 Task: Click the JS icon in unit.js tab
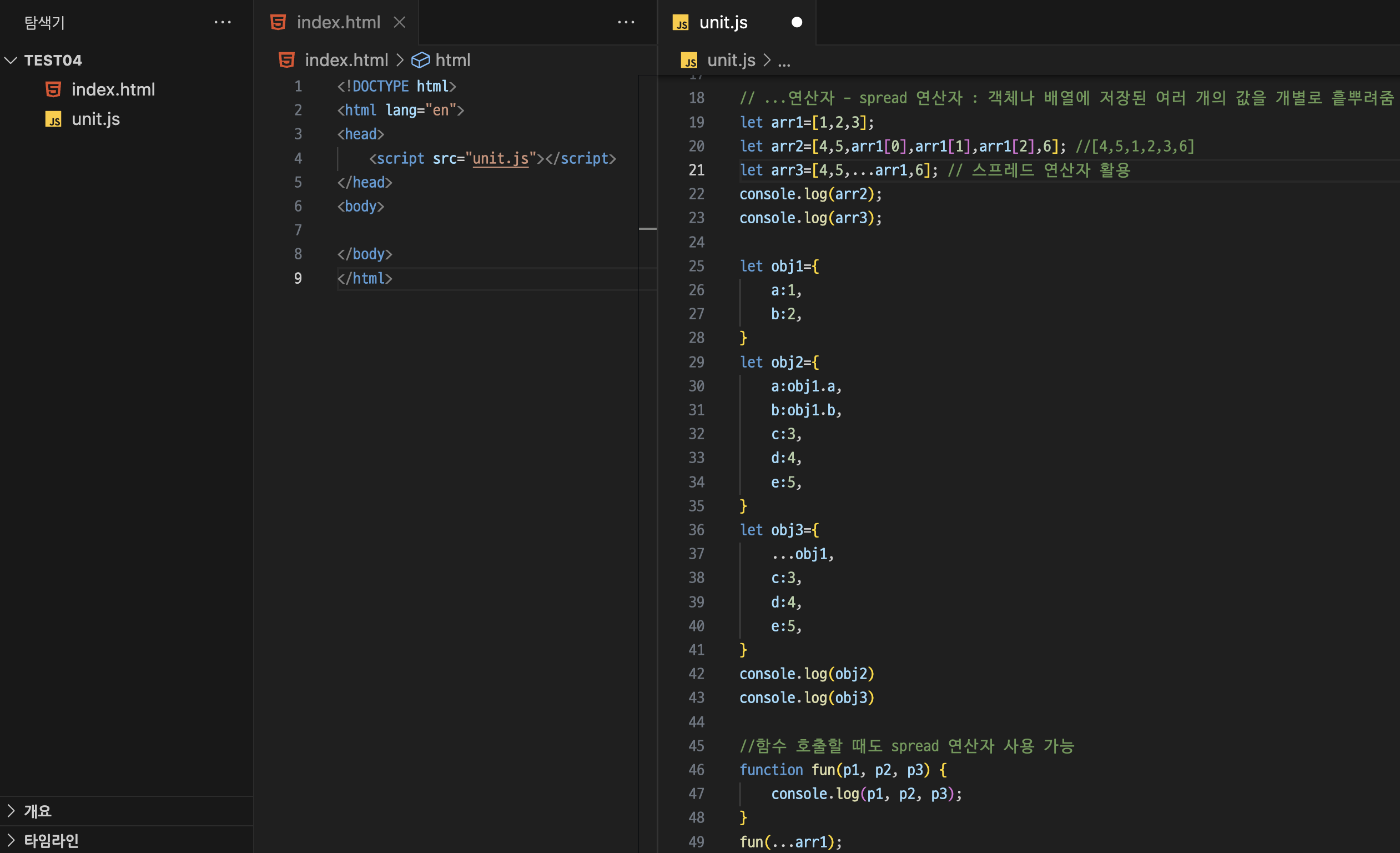[x=681, y=23]
